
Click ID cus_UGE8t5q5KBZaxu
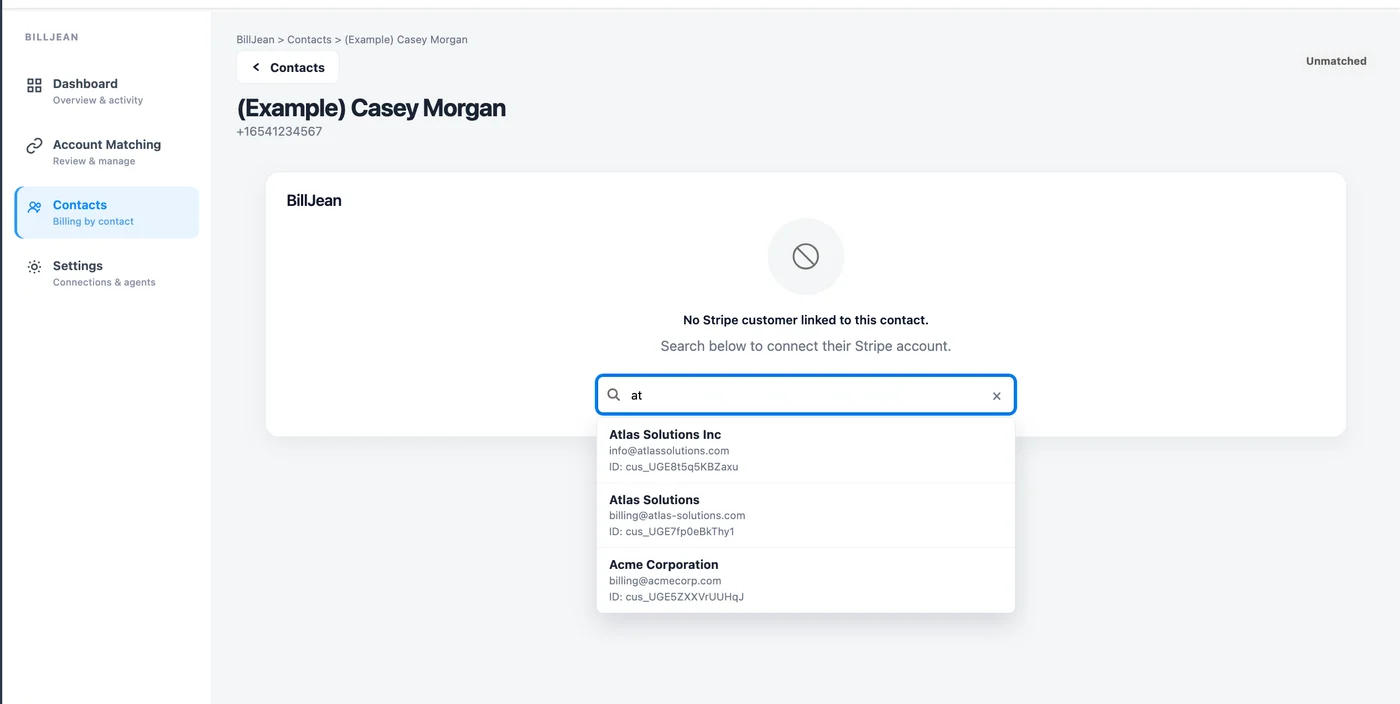tap(674, 466)
